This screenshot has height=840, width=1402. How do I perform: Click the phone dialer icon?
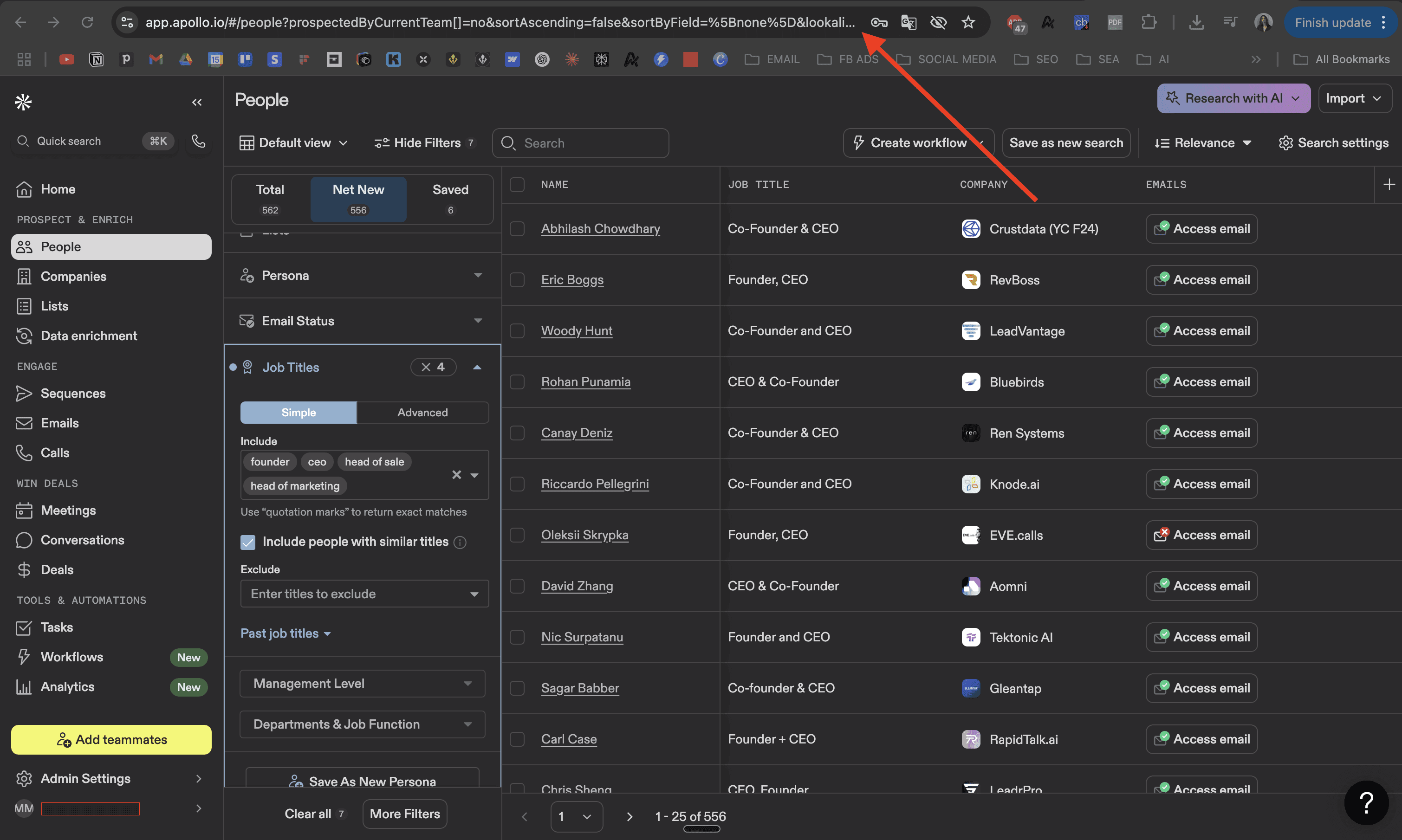pyautogui.click(x=198, y=141)
